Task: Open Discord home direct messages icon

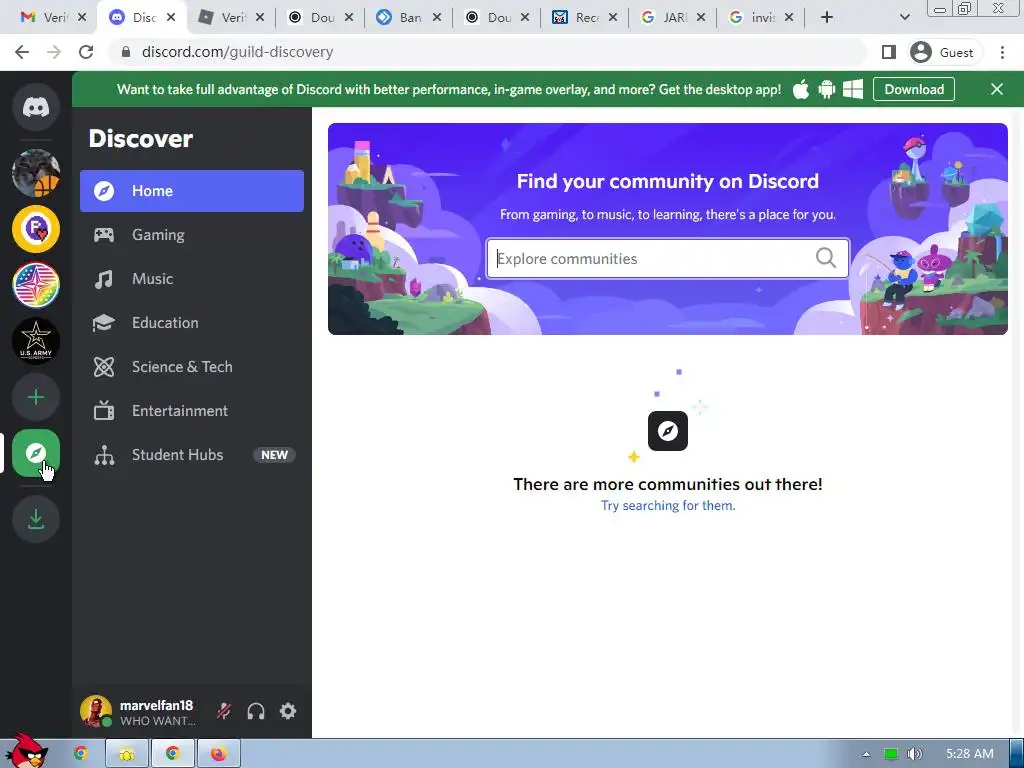Action: (36, 107)
